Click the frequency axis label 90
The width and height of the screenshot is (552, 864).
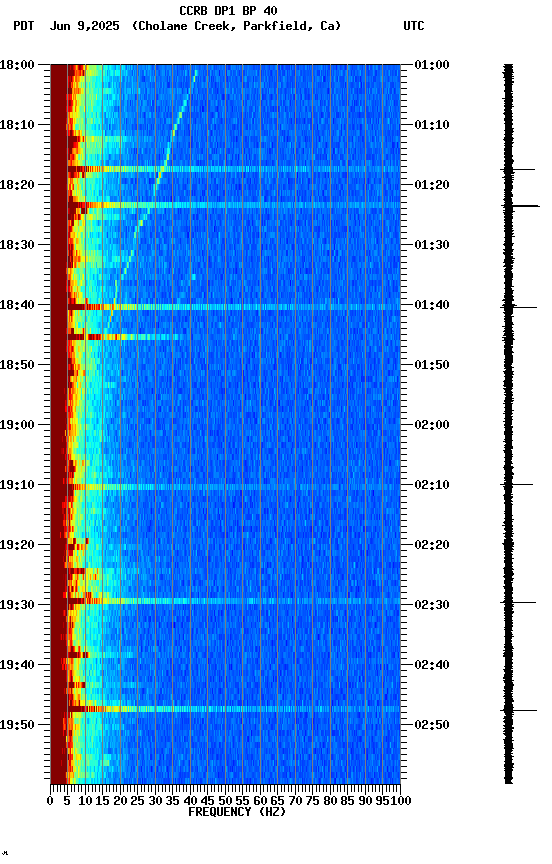pos(366,801)
